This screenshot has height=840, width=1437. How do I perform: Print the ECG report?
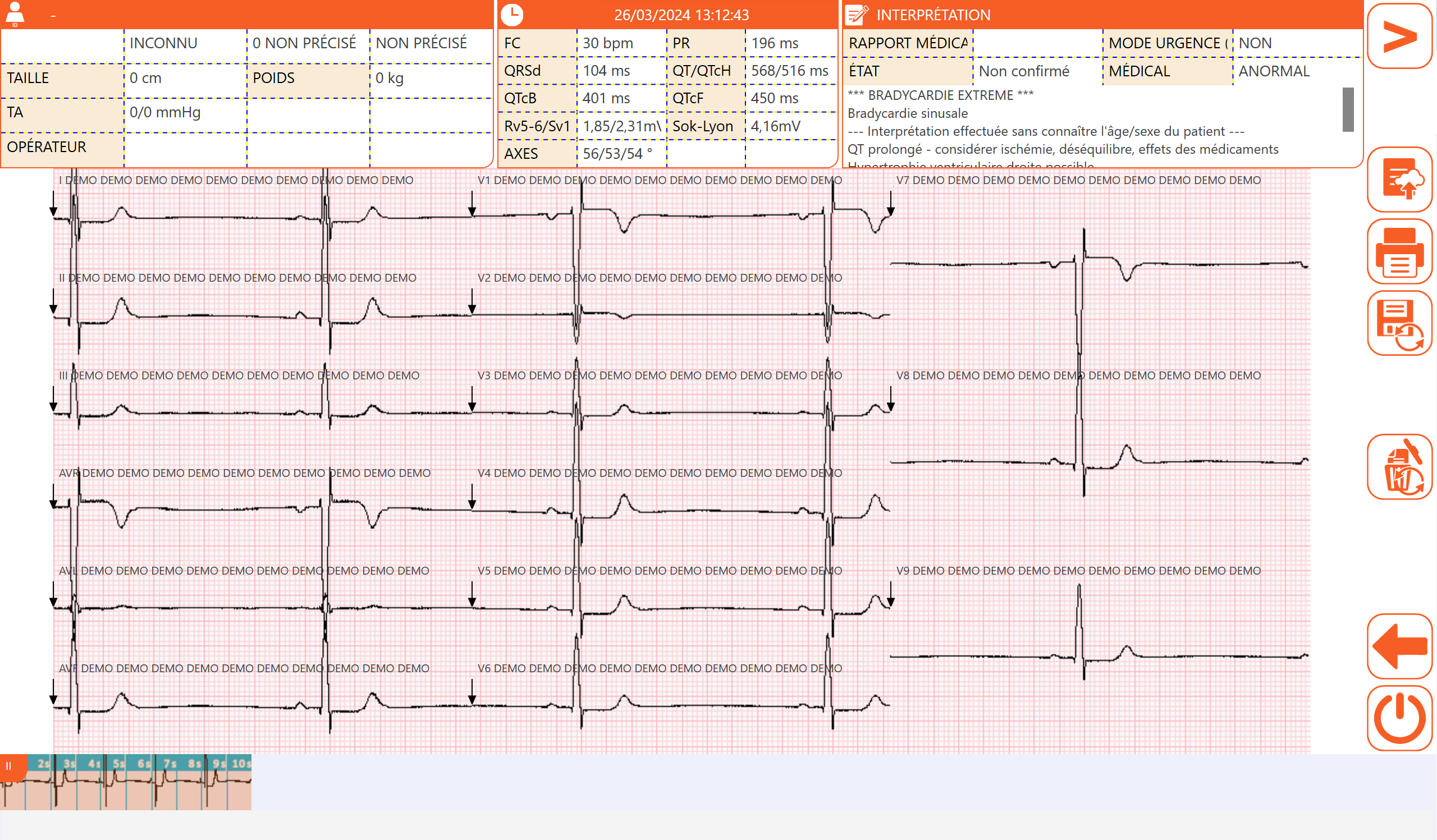1401,256
